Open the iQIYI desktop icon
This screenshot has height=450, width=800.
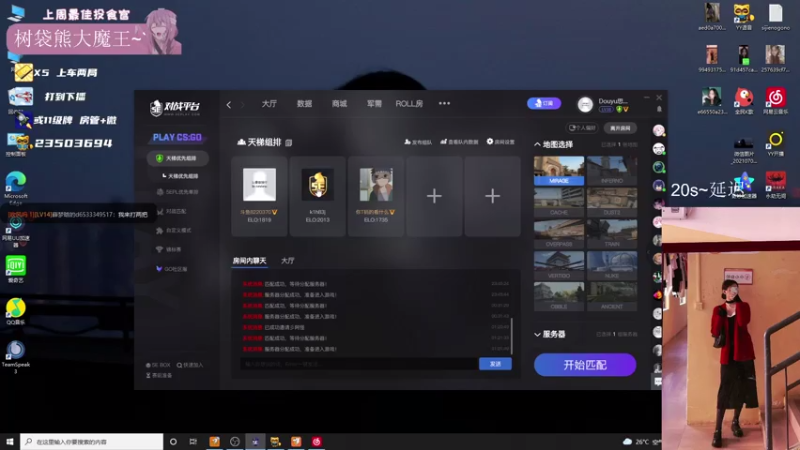(16, 269)
